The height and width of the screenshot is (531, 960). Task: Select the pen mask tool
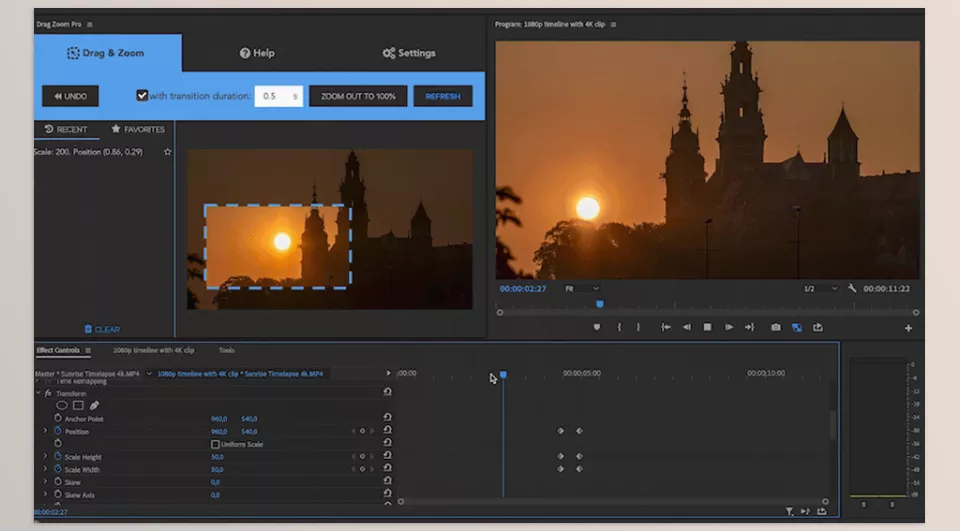94,405
